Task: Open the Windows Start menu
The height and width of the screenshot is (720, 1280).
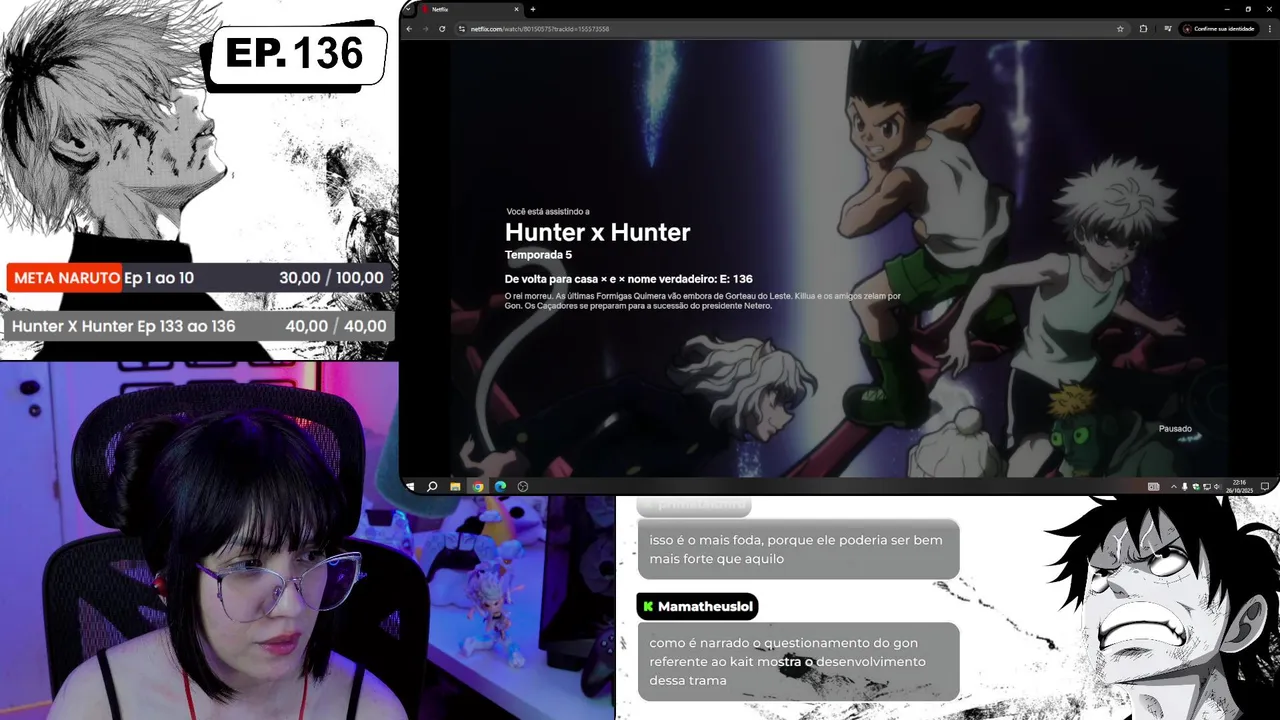Action: 410,486
